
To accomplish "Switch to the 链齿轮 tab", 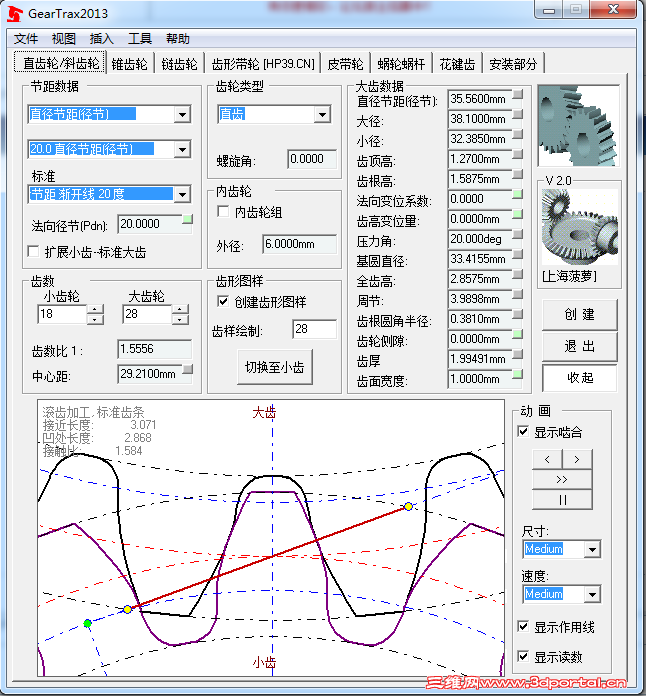I will [179, 64].
